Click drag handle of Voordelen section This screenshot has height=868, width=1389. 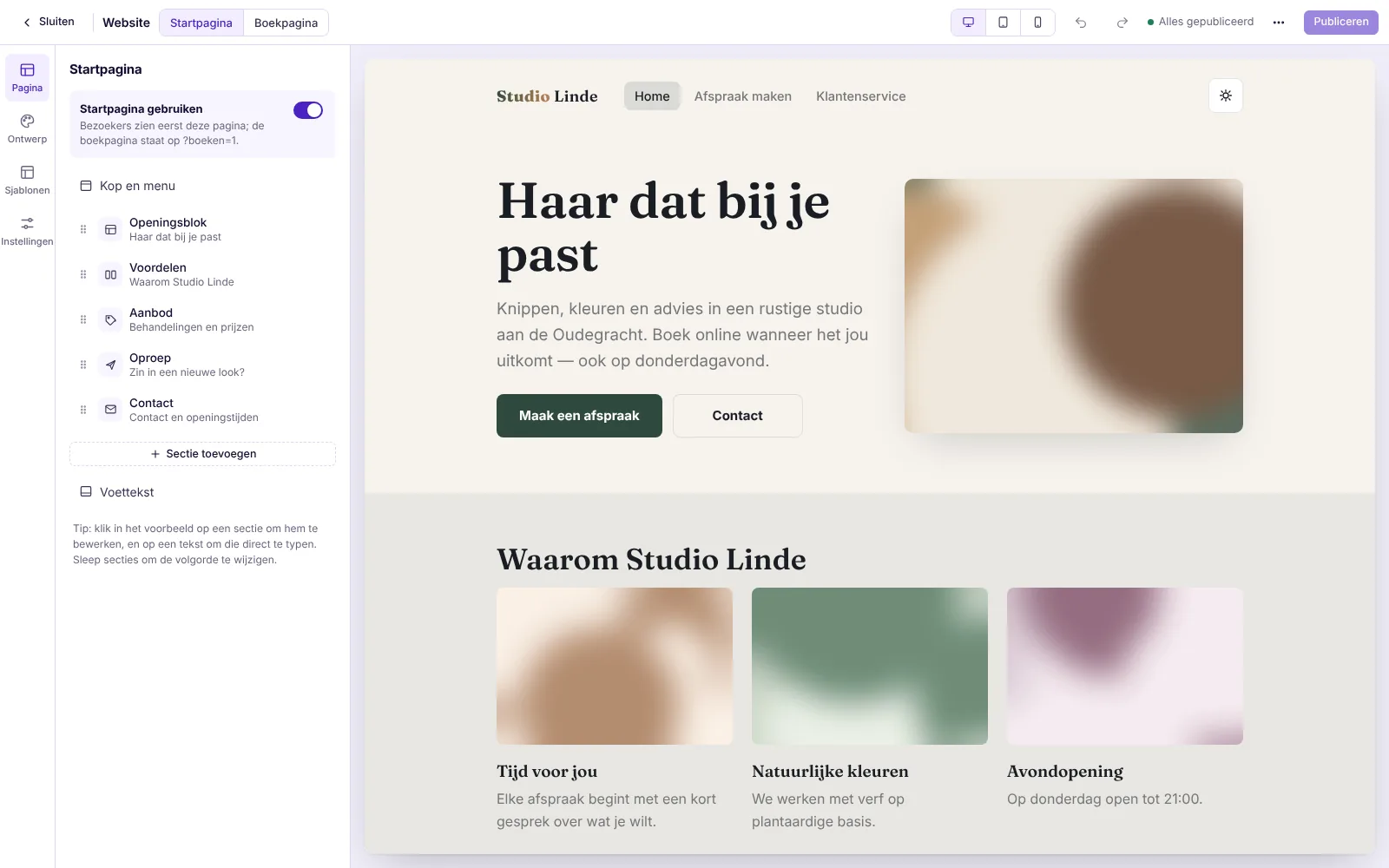83,274
